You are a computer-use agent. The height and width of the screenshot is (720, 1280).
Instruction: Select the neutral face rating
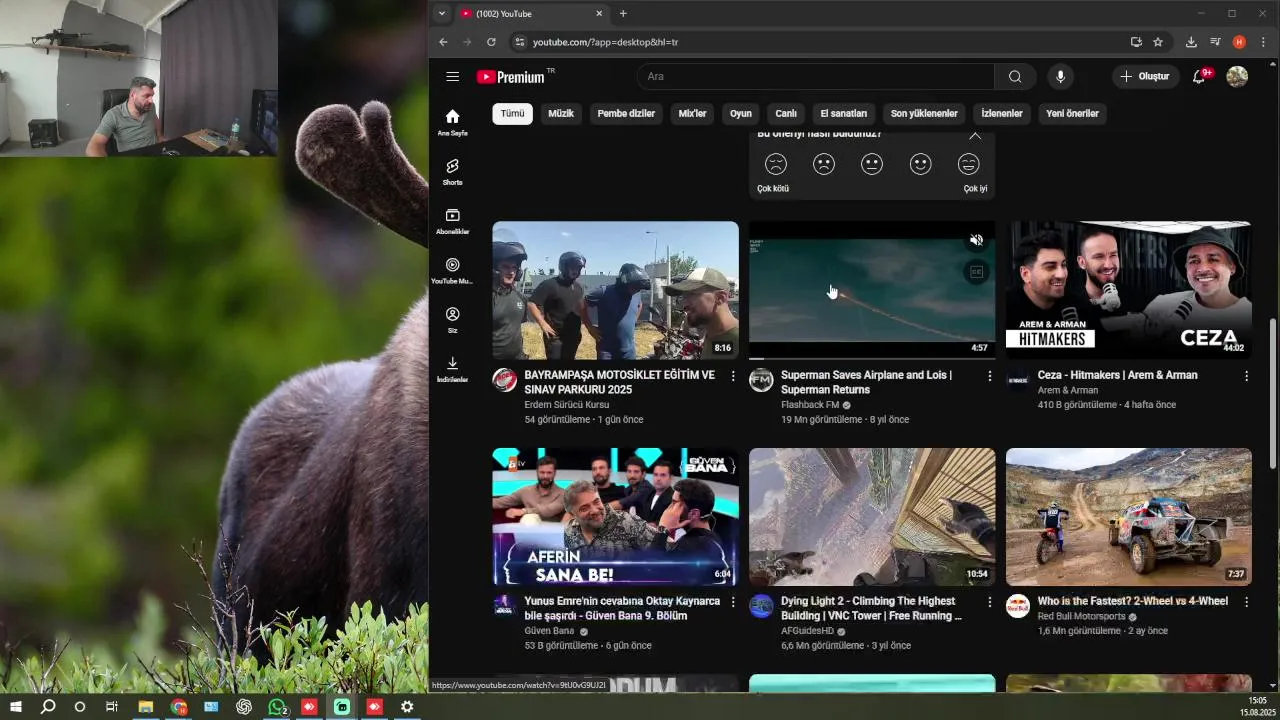872,164
